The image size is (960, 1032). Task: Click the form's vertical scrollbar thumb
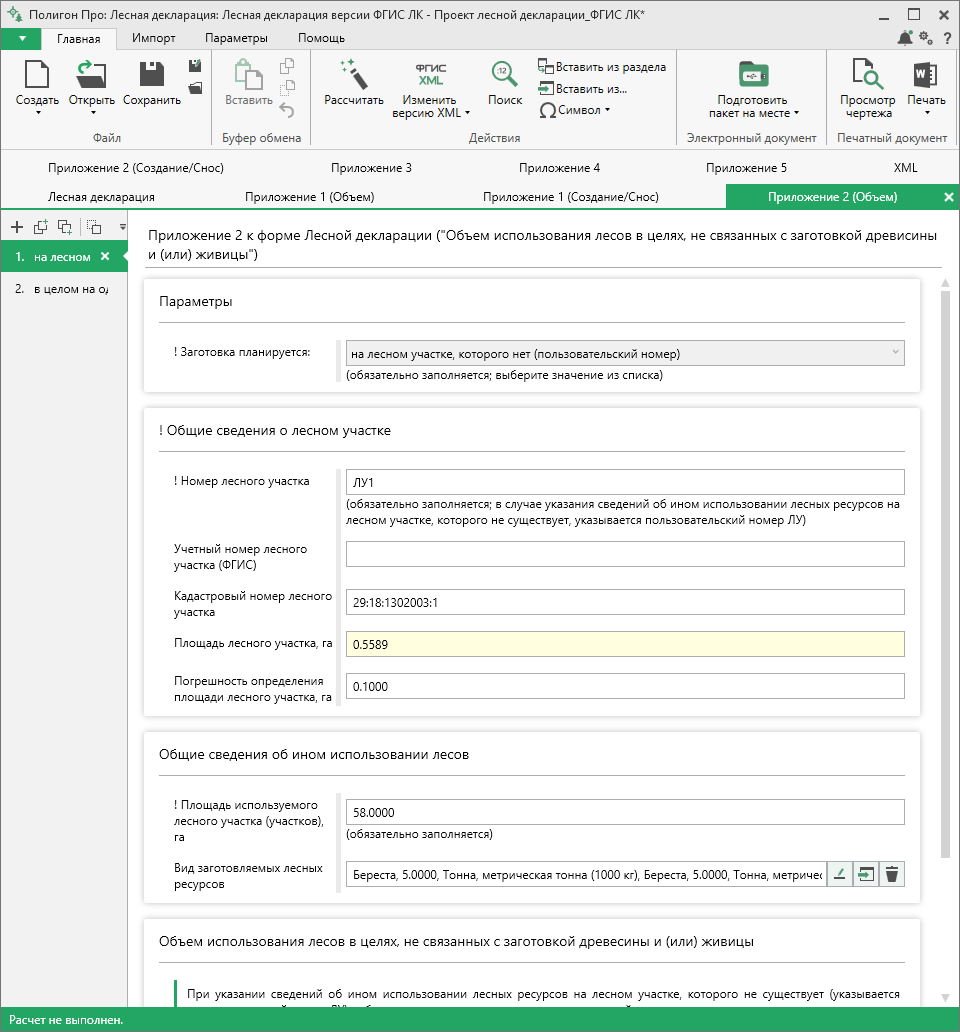(x=946, y=574)
